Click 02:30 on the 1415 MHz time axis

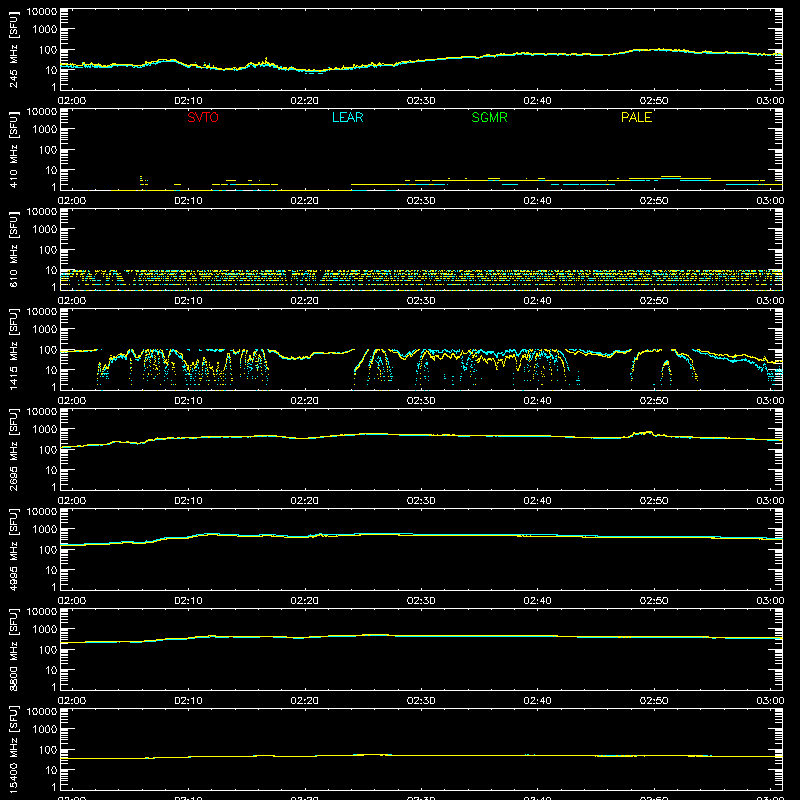coord(421,401)
